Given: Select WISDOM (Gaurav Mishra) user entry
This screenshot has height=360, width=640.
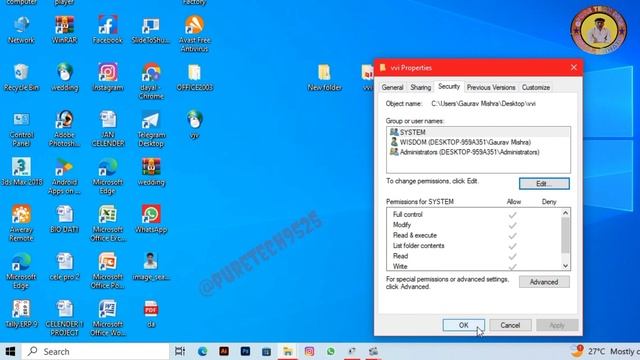Looking at the screenshot, I should pyautogui.click(x=478, y=142).
